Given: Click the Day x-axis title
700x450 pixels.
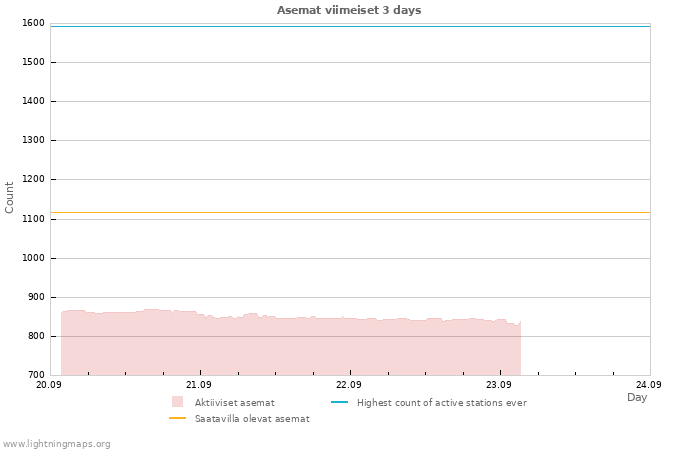Looking at the screenshot, I should click(637, 397).
